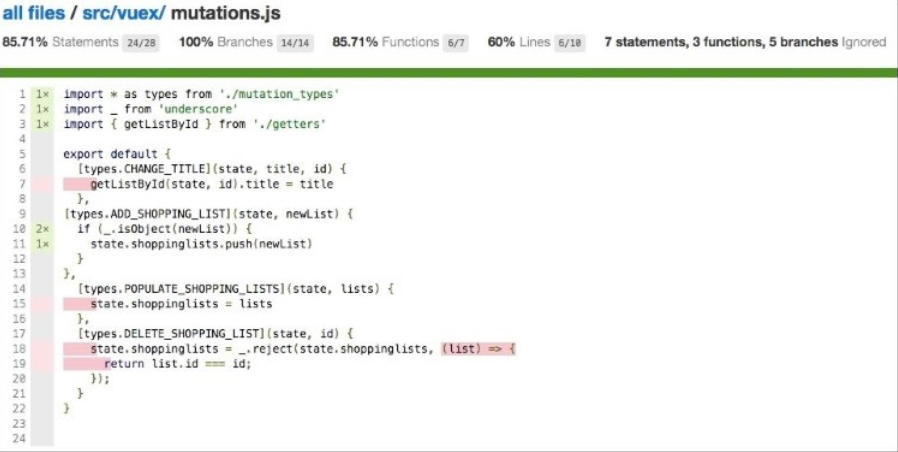Click the 85.71% Statements percentage
The width and height of the screenshot is (898, 452).
(x=24, y=42)
